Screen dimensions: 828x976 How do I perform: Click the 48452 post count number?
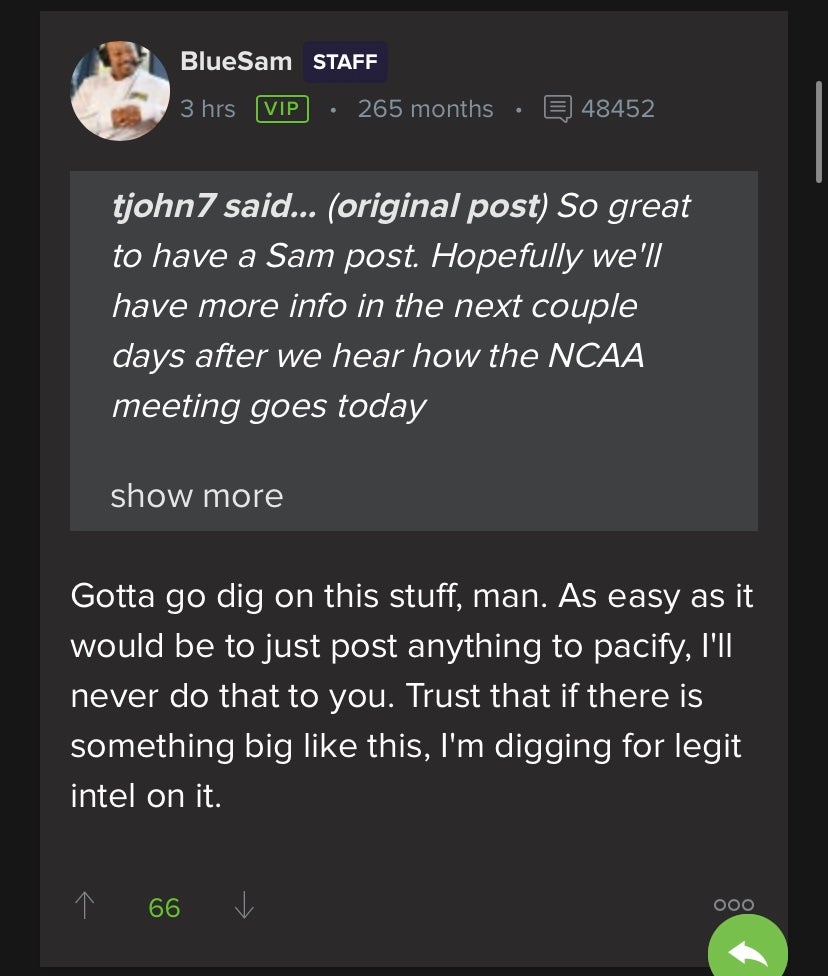point(618,108)
